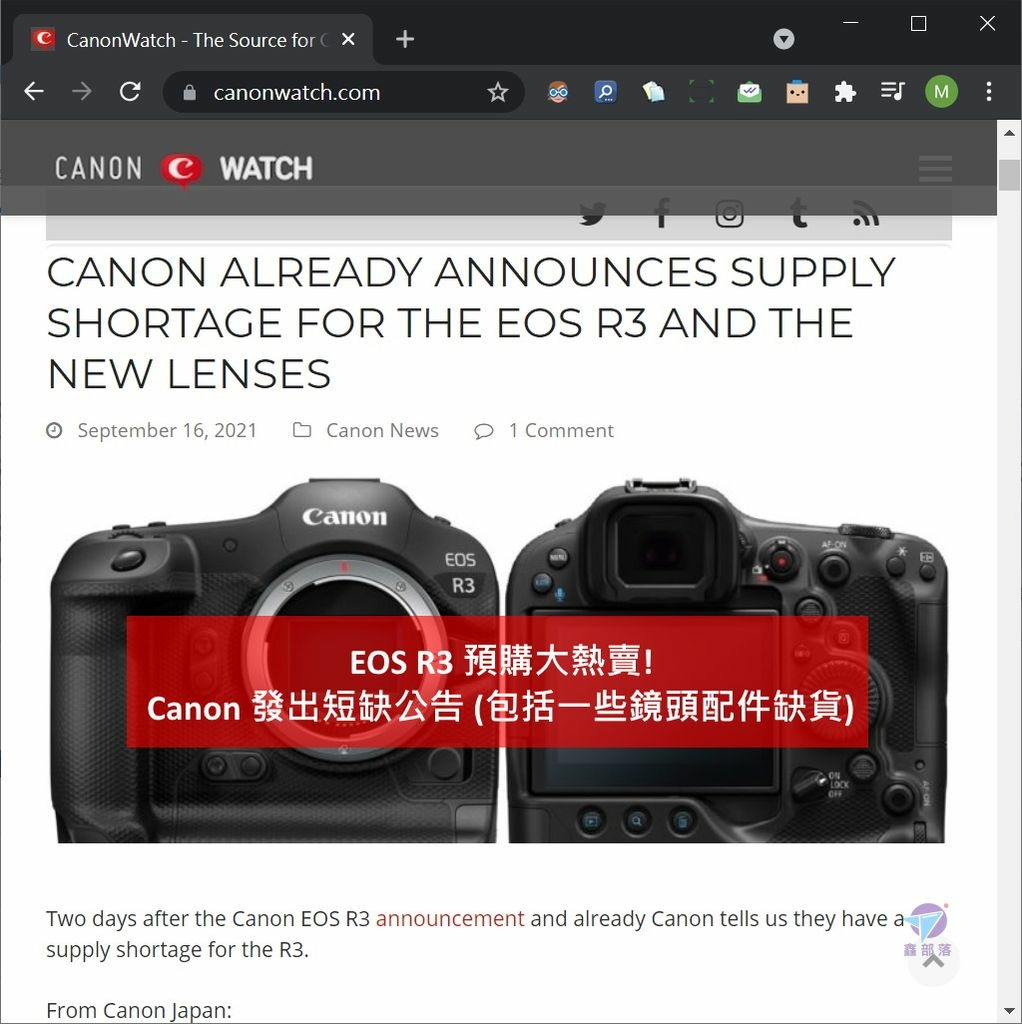Open the RSS feed icon
1022x1024 pixels.
pyautogui.click(x=866, y=214)
